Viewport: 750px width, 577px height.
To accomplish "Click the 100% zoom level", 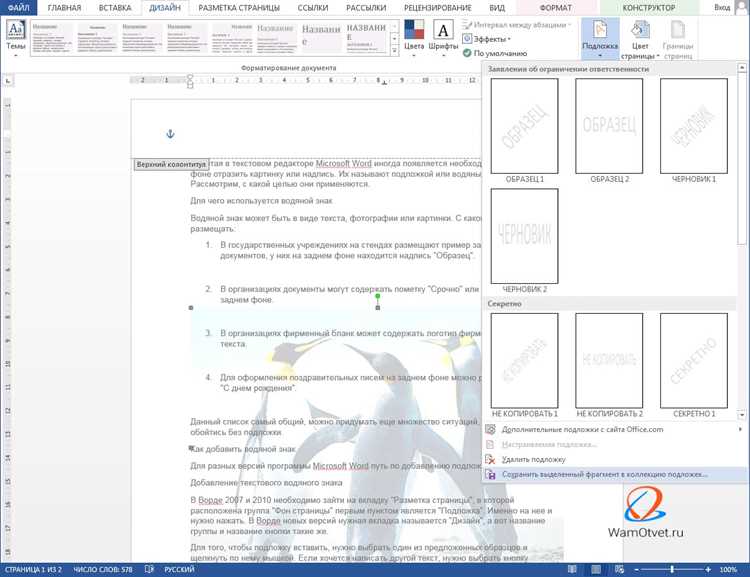I will click(728, 569).
